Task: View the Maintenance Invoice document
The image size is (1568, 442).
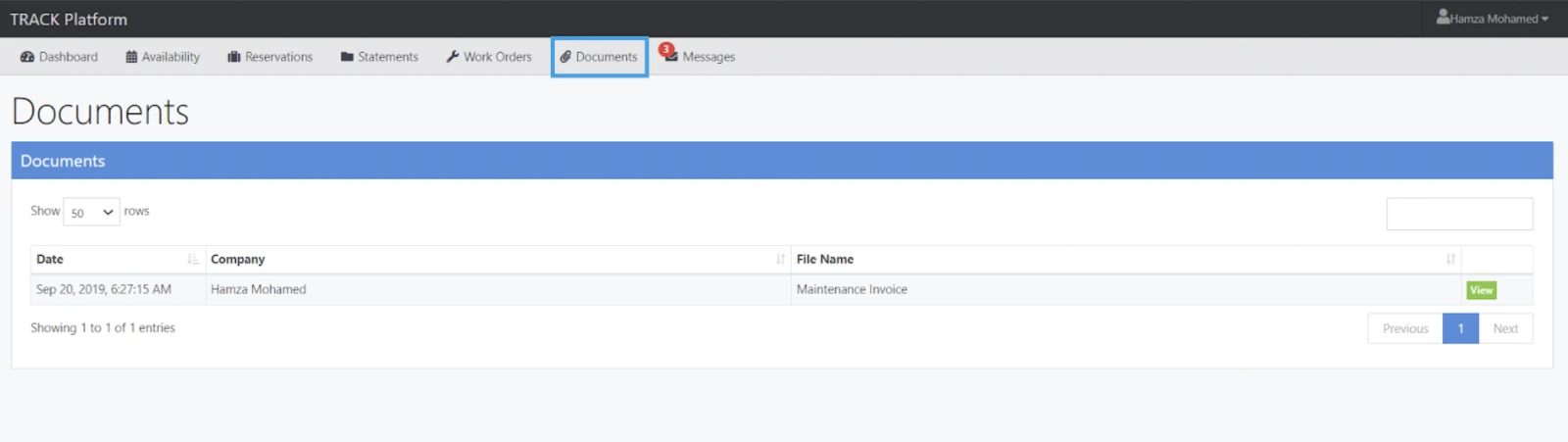Action: click(1481, 290)
